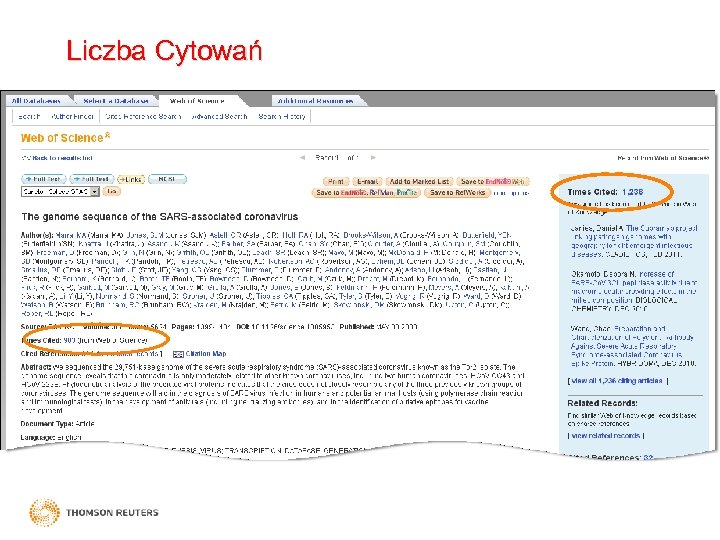Open the Times Cited 1,236 number
The image size is (720, 540).
[633, 192]
